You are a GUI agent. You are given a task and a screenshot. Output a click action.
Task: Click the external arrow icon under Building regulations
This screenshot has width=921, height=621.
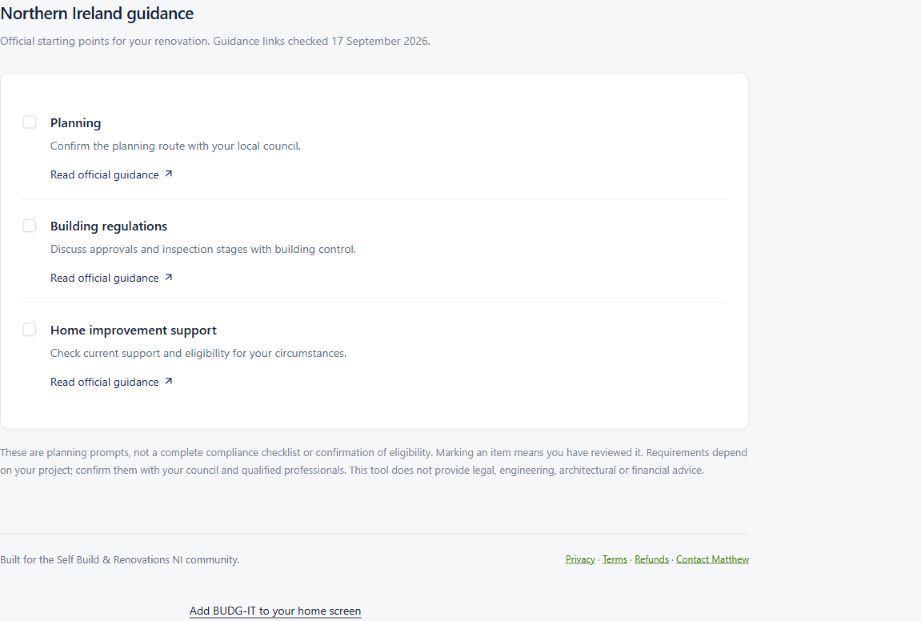point(169,277)
